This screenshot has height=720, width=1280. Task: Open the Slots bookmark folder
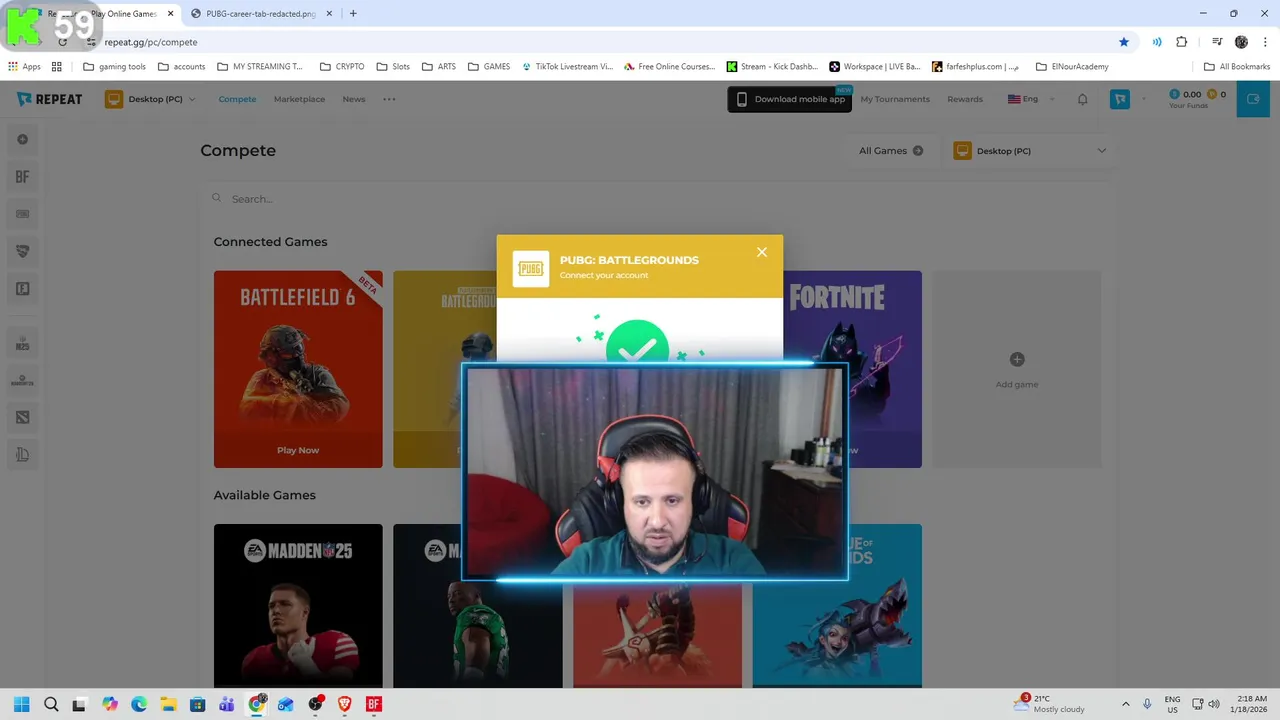tap(393, 67)
